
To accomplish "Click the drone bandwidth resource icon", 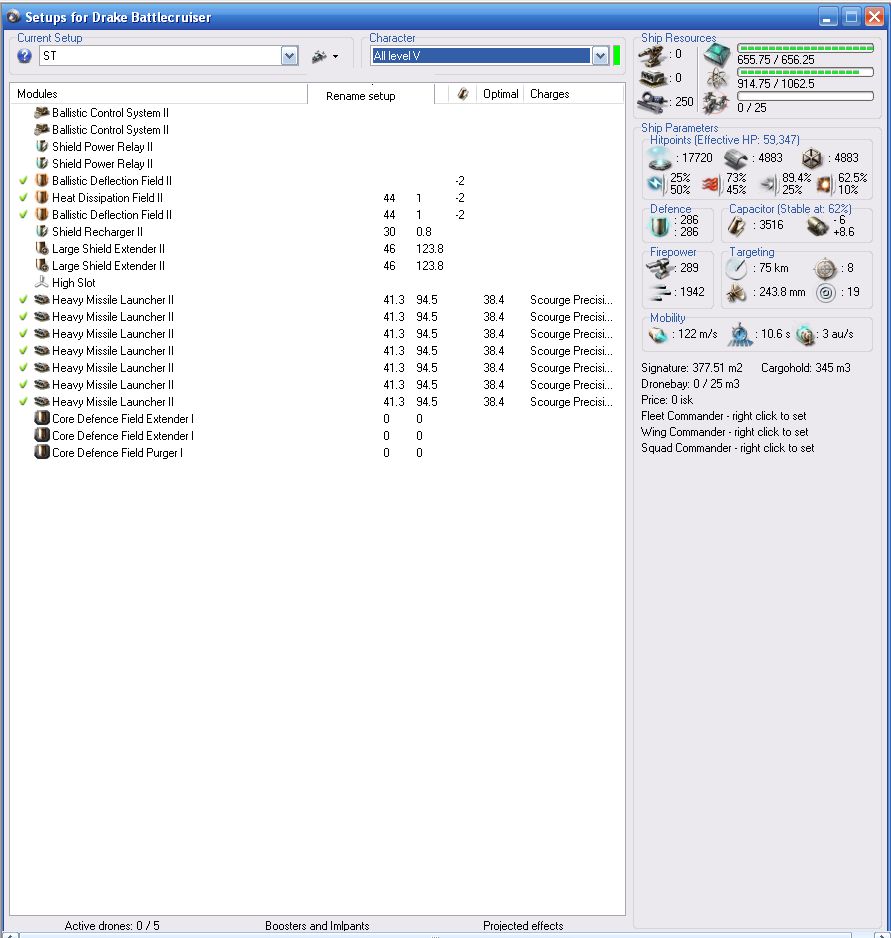I will [716, 103].
